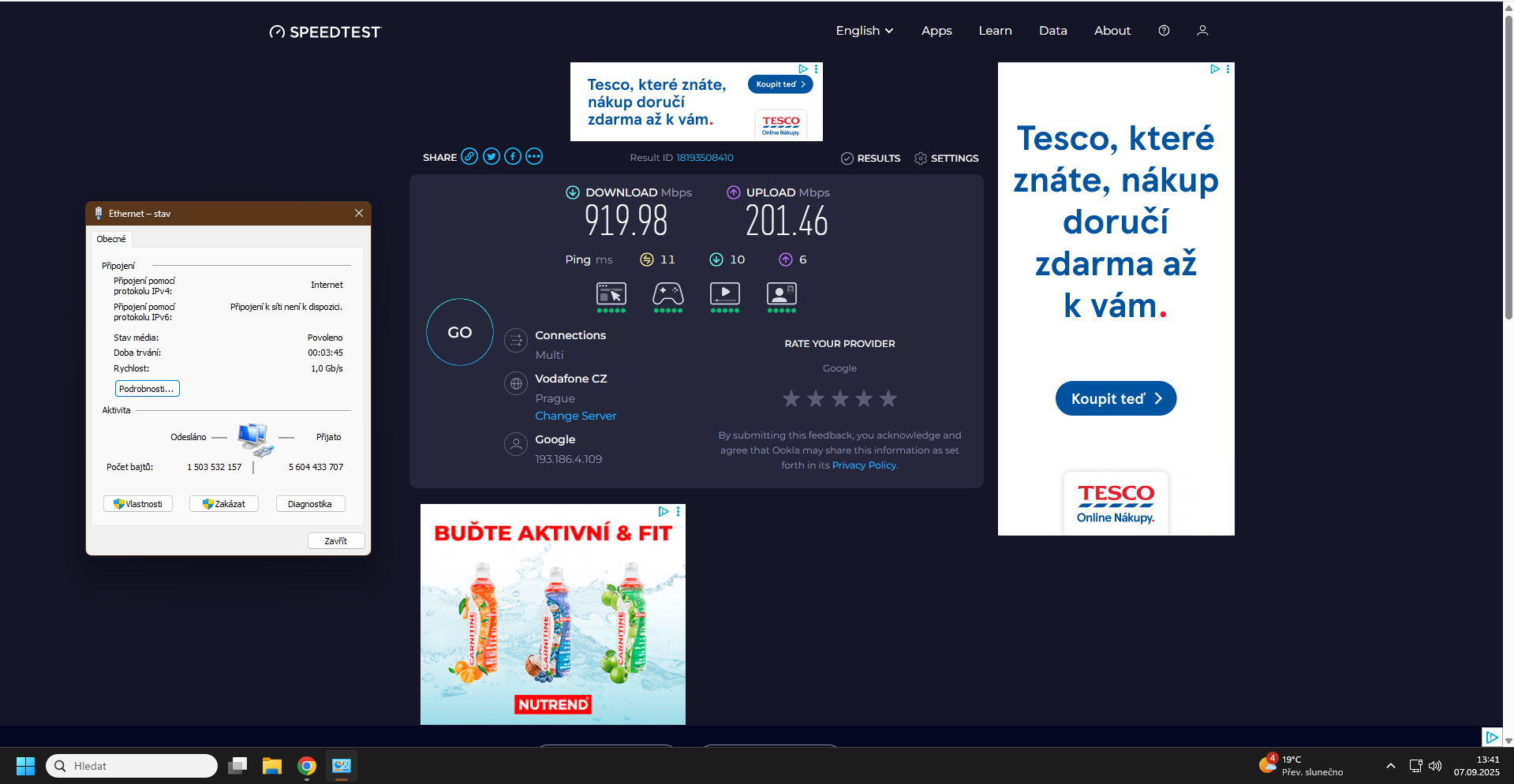Start a new test with GO
The width and height of the screenshot is (1514, 784).
(x=460, y=332)
